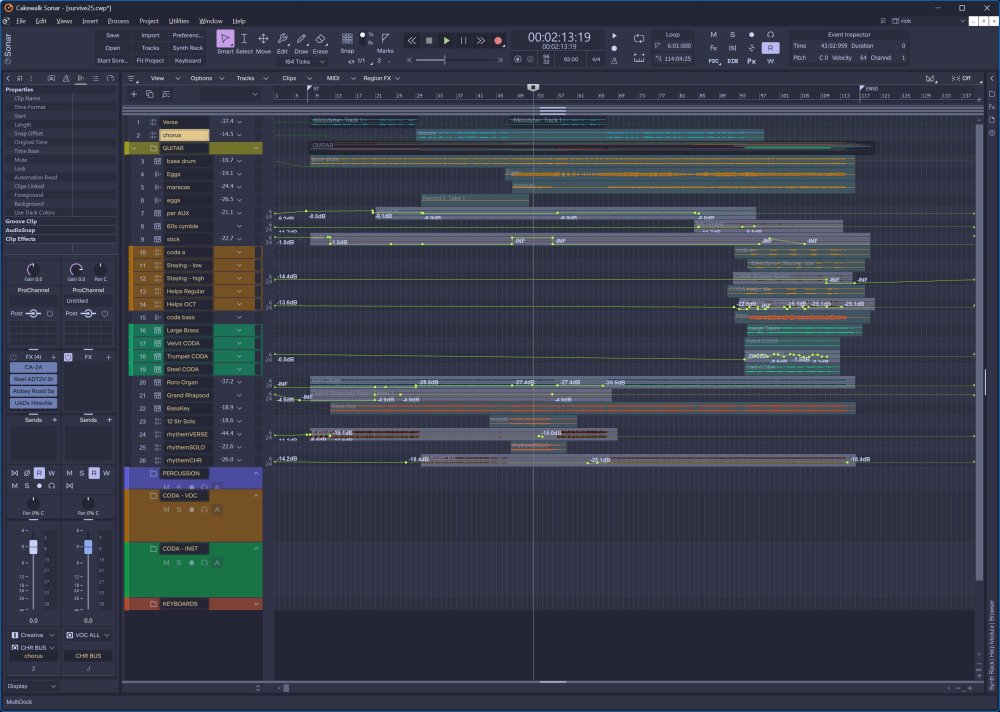Toggle loop on/off in Loop module
1000x712 pixels.
pyautogui.click(x=638, y=38)
